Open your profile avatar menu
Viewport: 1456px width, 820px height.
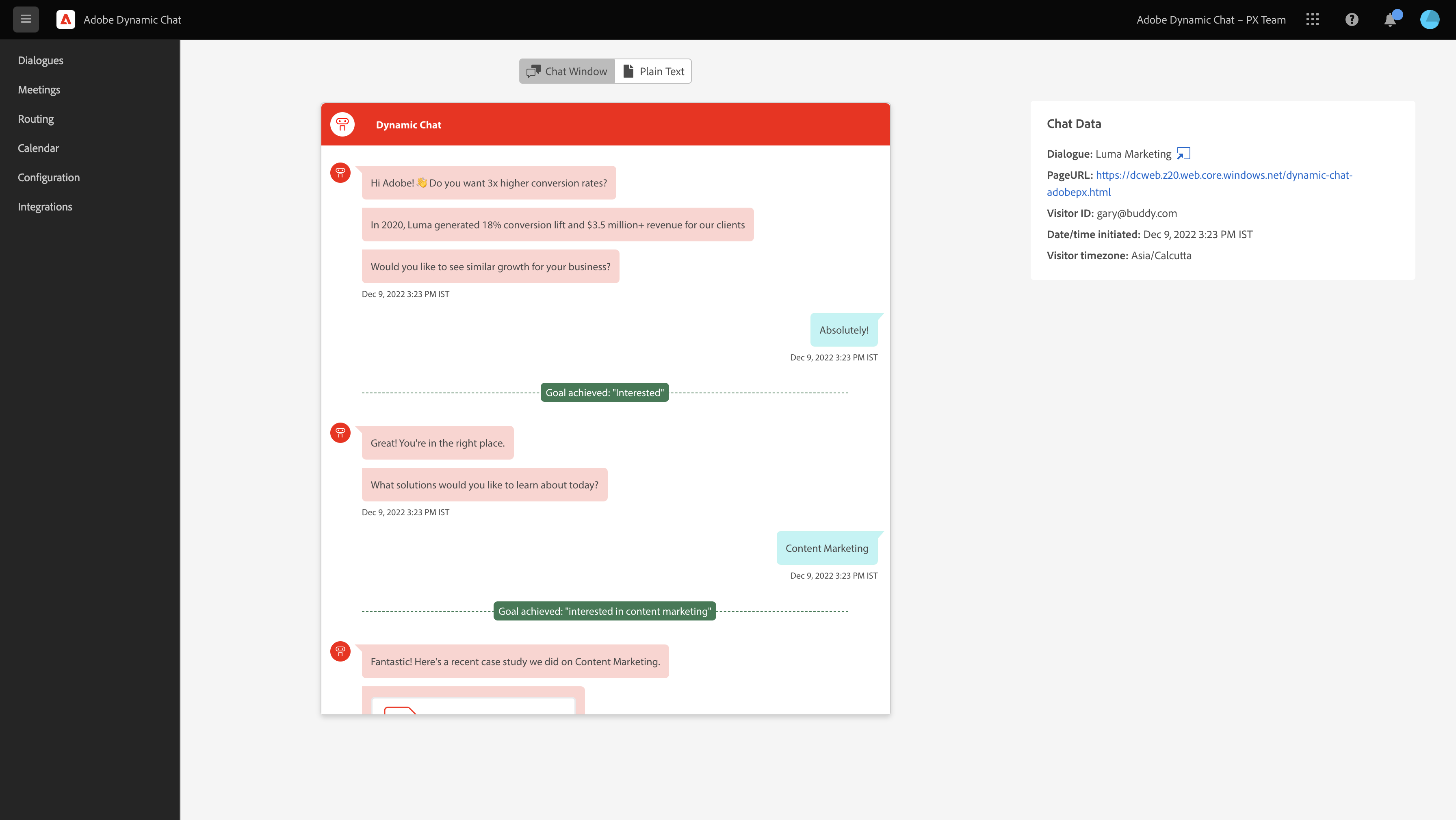tap(1430, 19)
